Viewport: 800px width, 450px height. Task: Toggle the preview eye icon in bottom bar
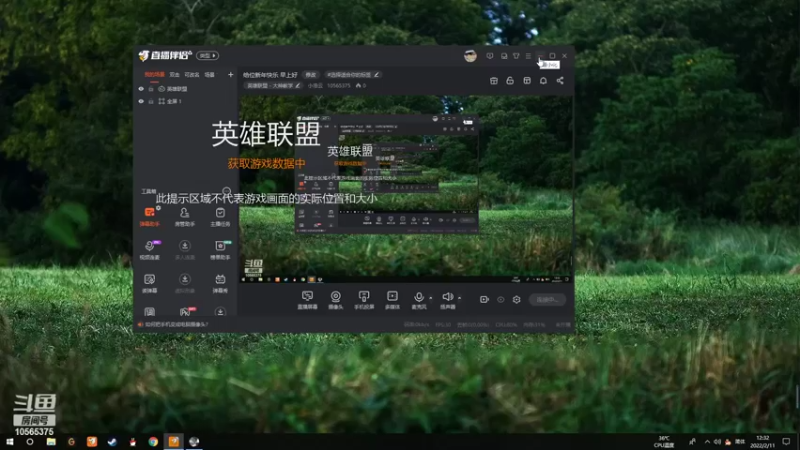(x=501, y=299)
